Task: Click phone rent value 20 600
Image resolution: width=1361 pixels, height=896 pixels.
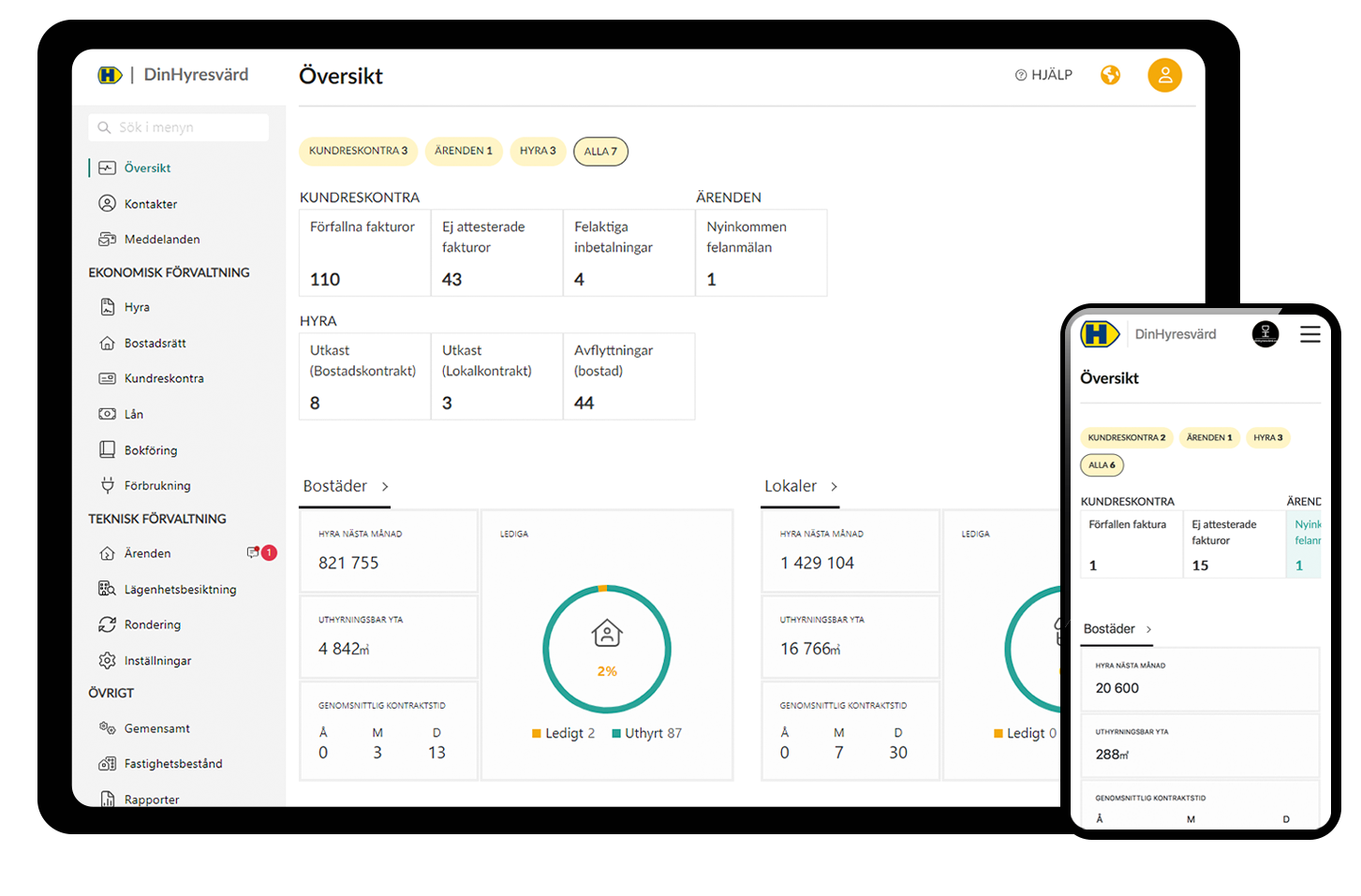Action: click(1117, 688)
